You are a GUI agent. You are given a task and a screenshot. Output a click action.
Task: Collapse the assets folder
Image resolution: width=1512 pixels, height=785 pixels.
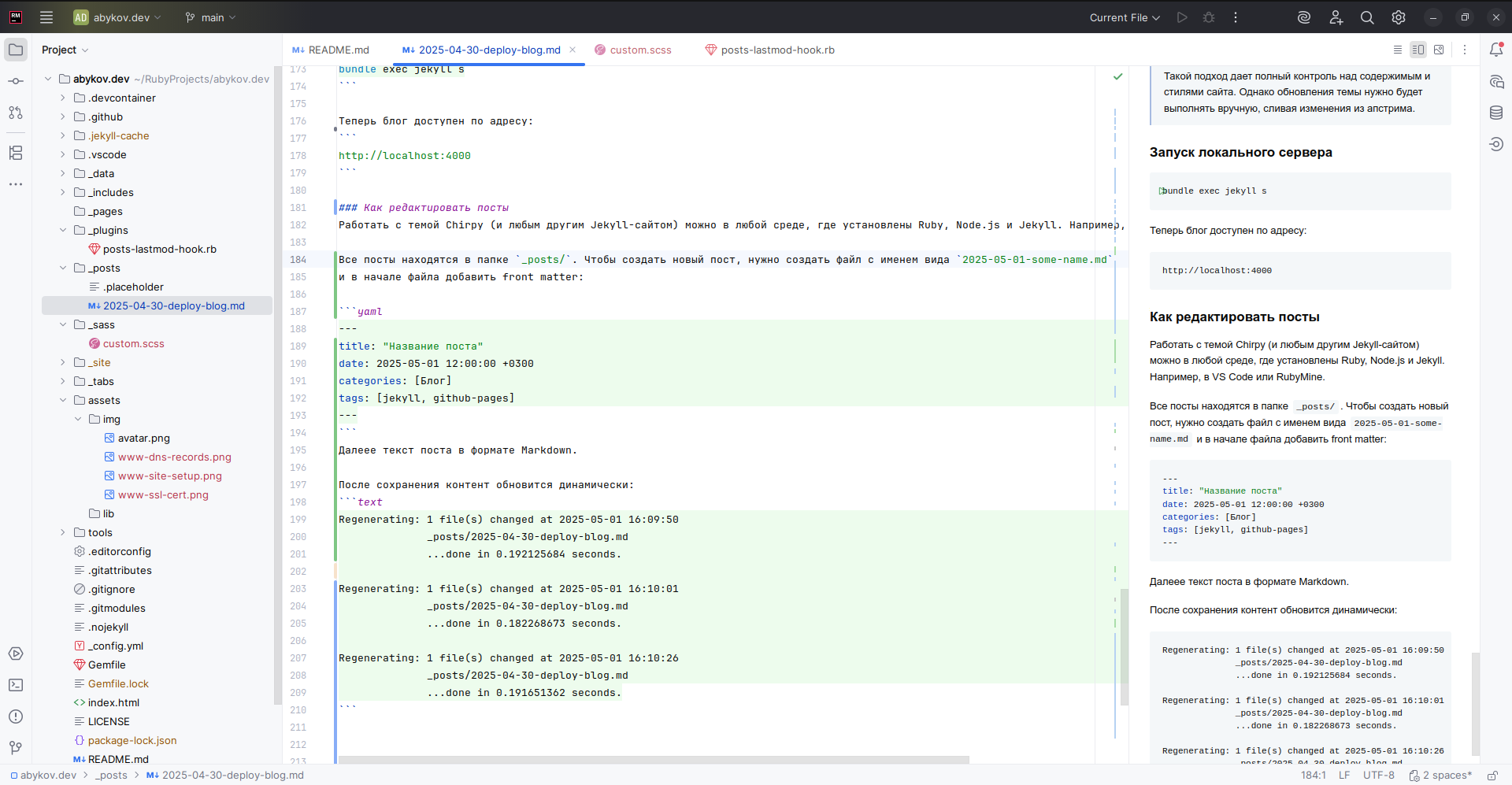63,400
